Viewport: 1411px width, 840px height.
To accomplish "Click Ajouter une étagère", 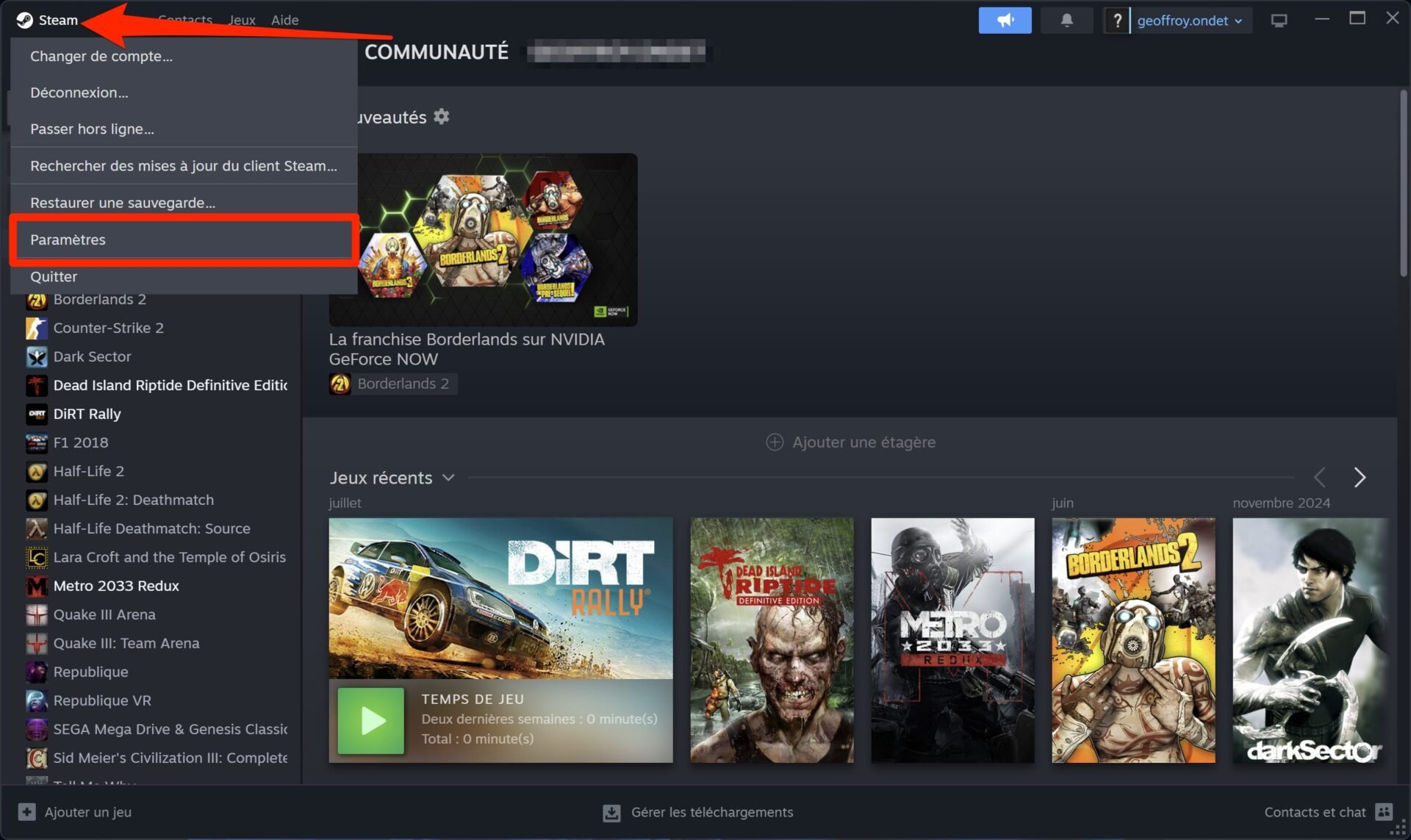I will point(851,442).
